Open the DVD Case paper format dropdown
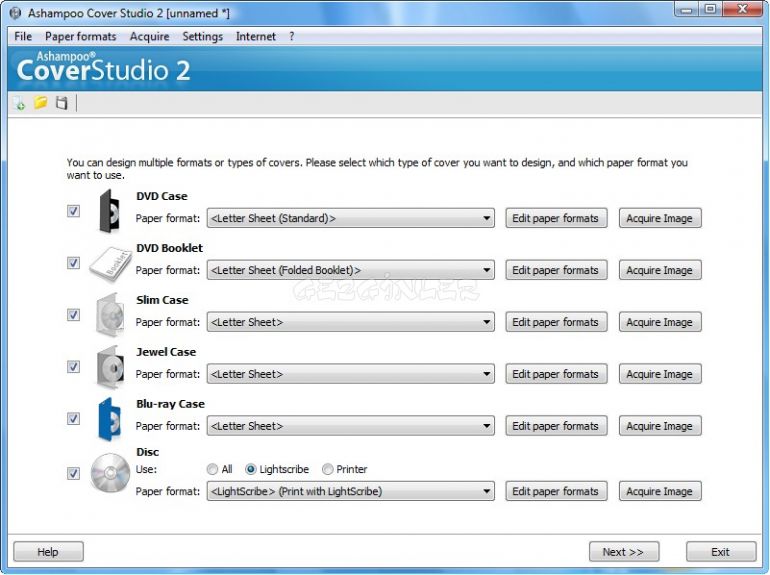Screen dimensions: 770x575 351,218
